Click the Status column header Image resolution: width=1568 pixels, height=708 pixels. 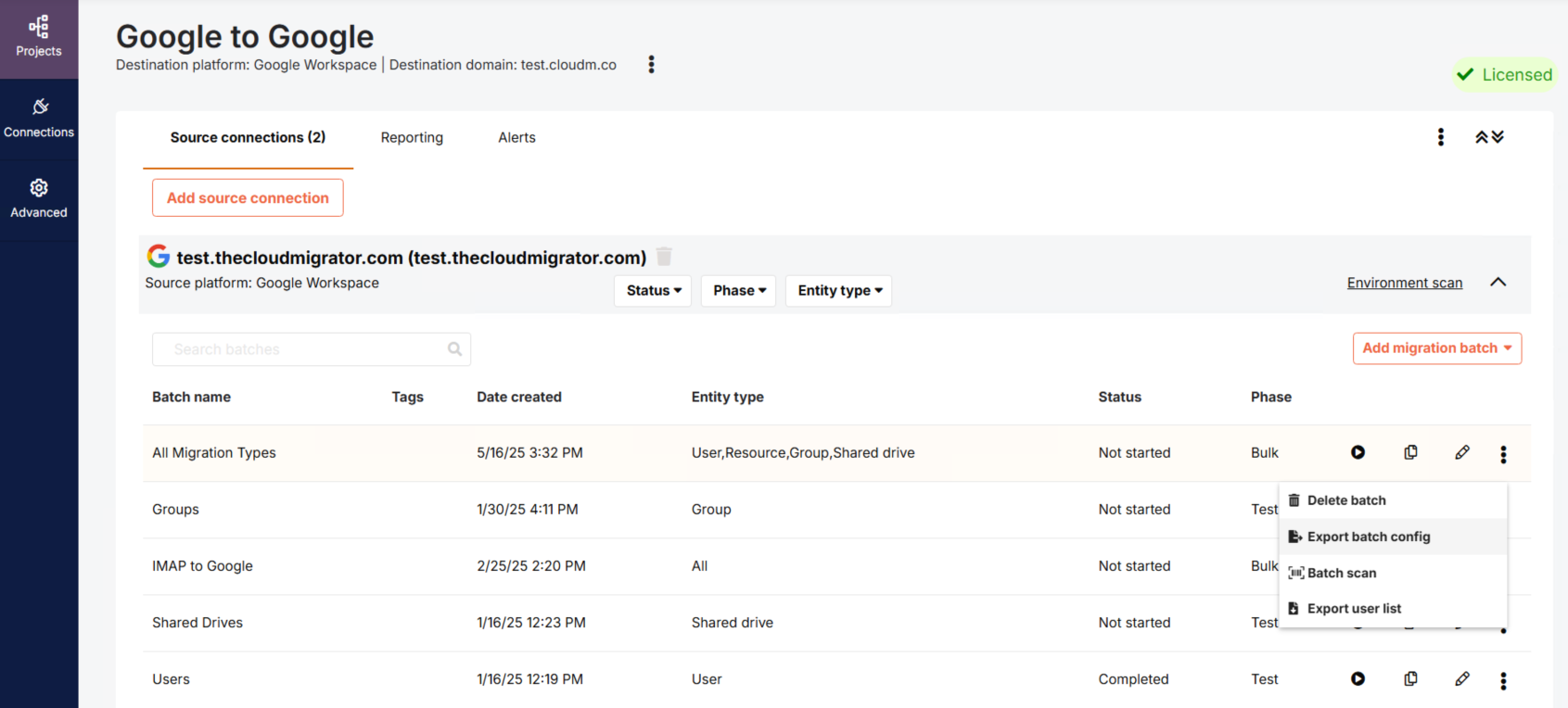point(1119,397)
